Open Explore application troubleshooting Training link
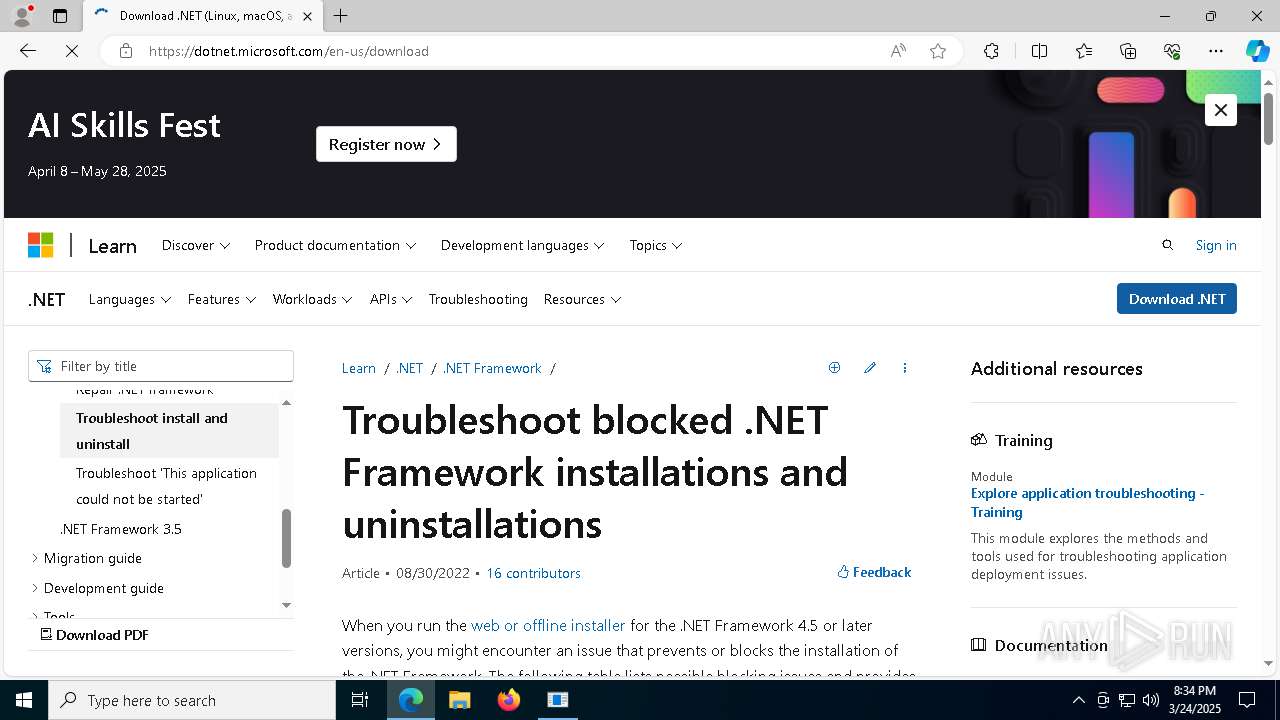The height and width of the screenshot is (720, 1280). point(1087,502)
